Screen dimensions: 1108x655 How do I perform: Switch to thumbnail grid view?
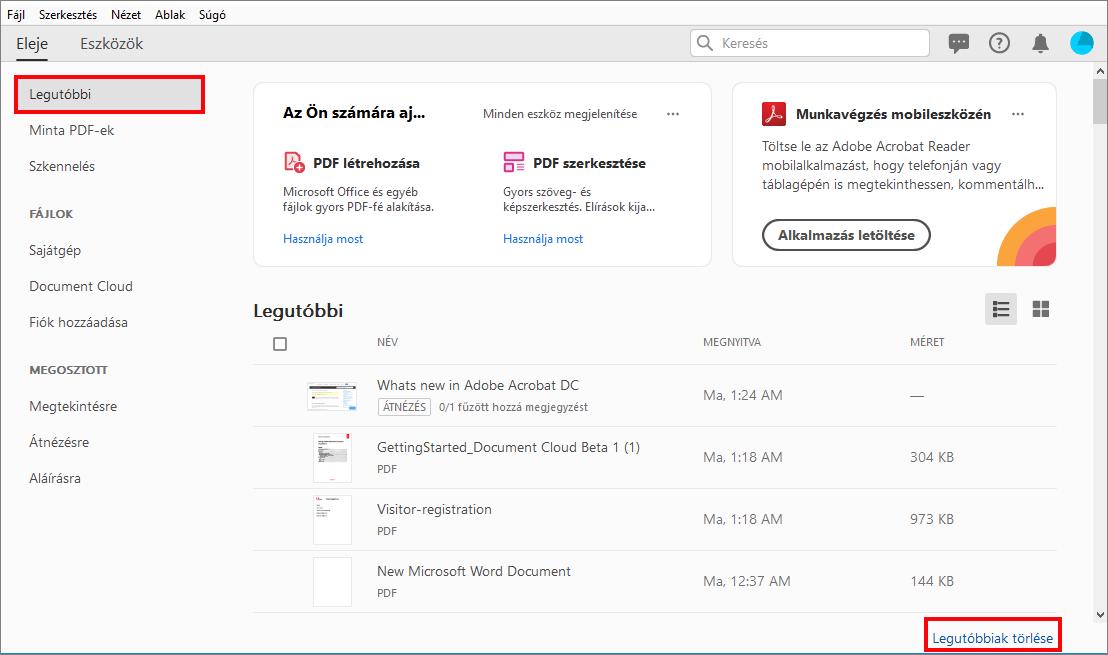tap(1041, 310)
